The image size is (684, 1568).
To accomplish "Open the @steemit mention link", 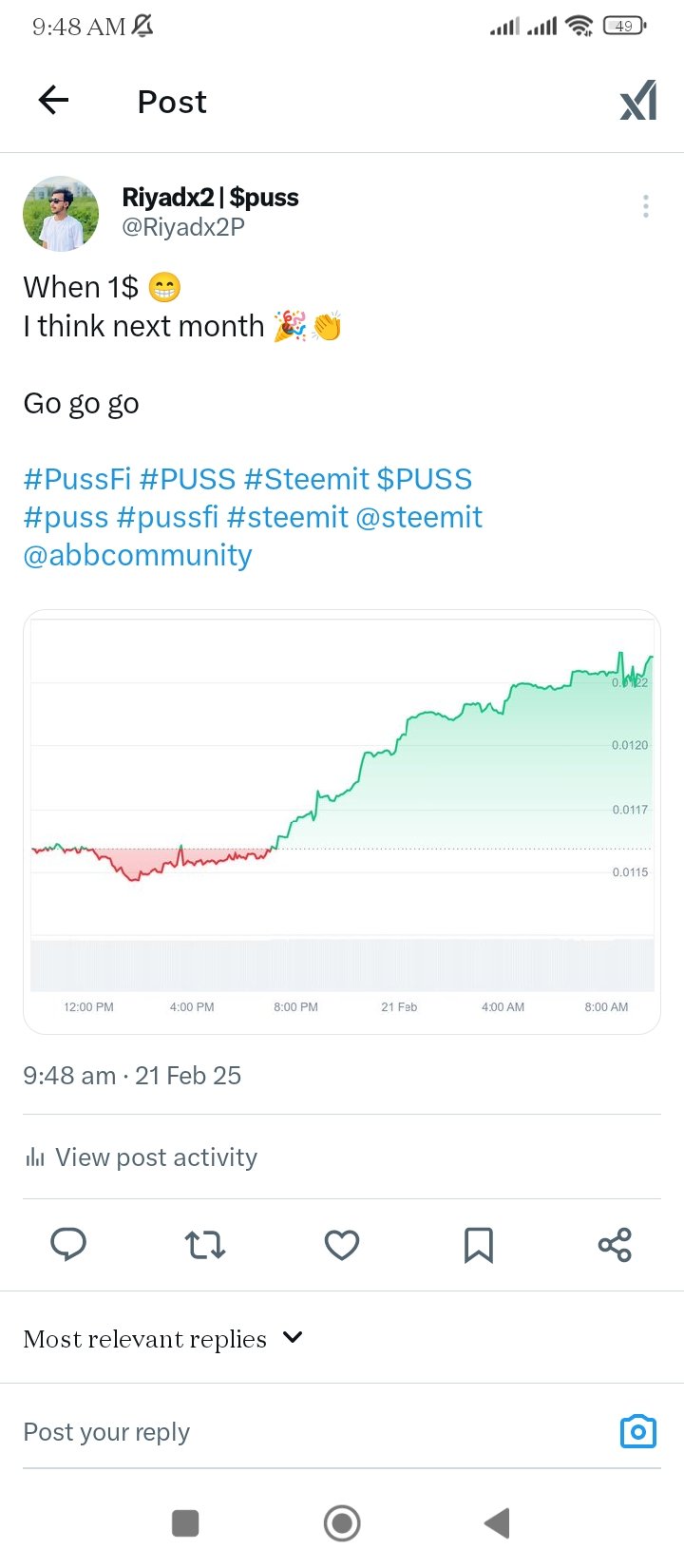I will point(419,517).
